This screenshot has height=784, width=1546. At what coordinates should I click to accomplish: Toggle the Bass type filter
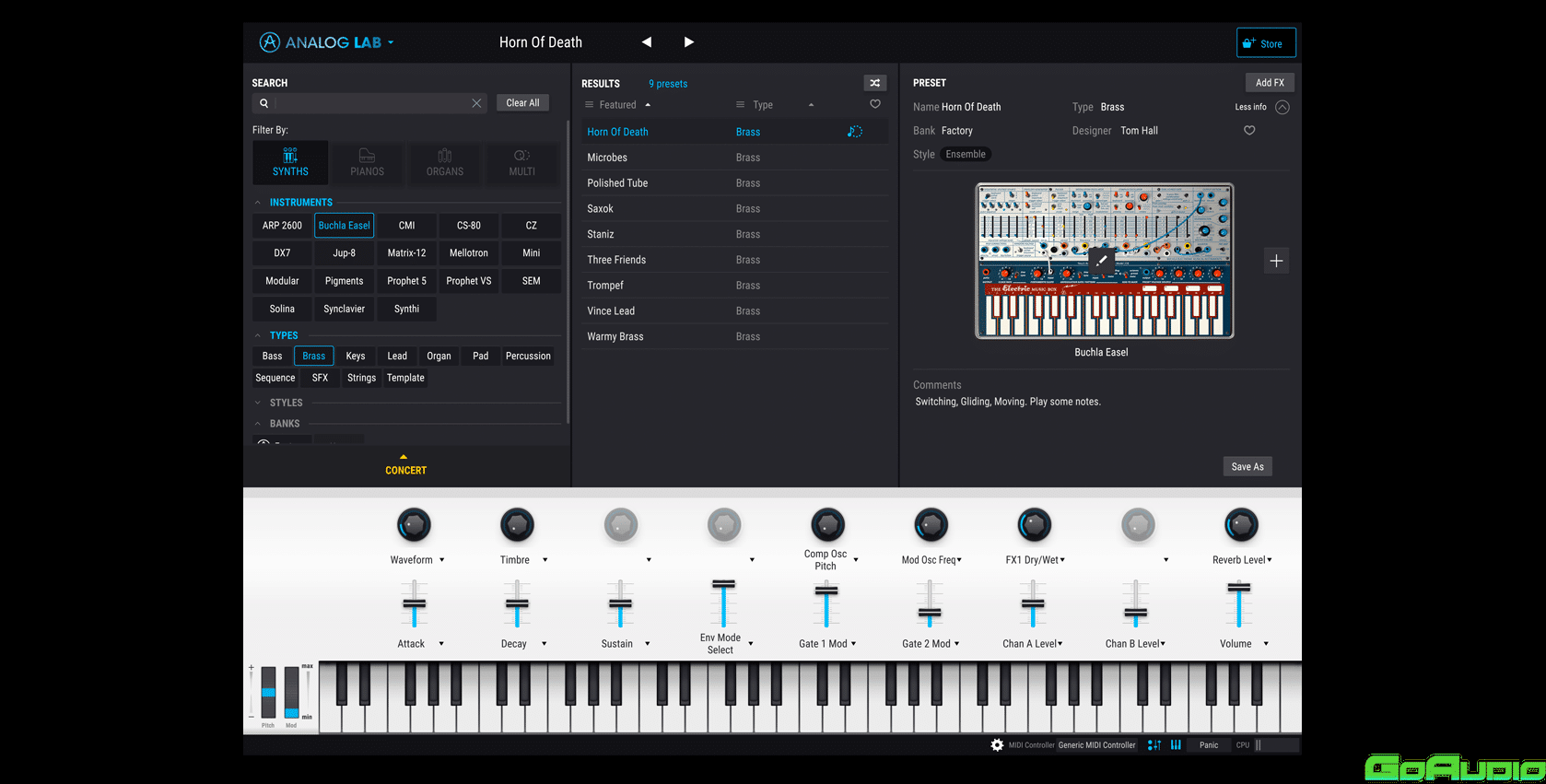(x=272, y=356)
